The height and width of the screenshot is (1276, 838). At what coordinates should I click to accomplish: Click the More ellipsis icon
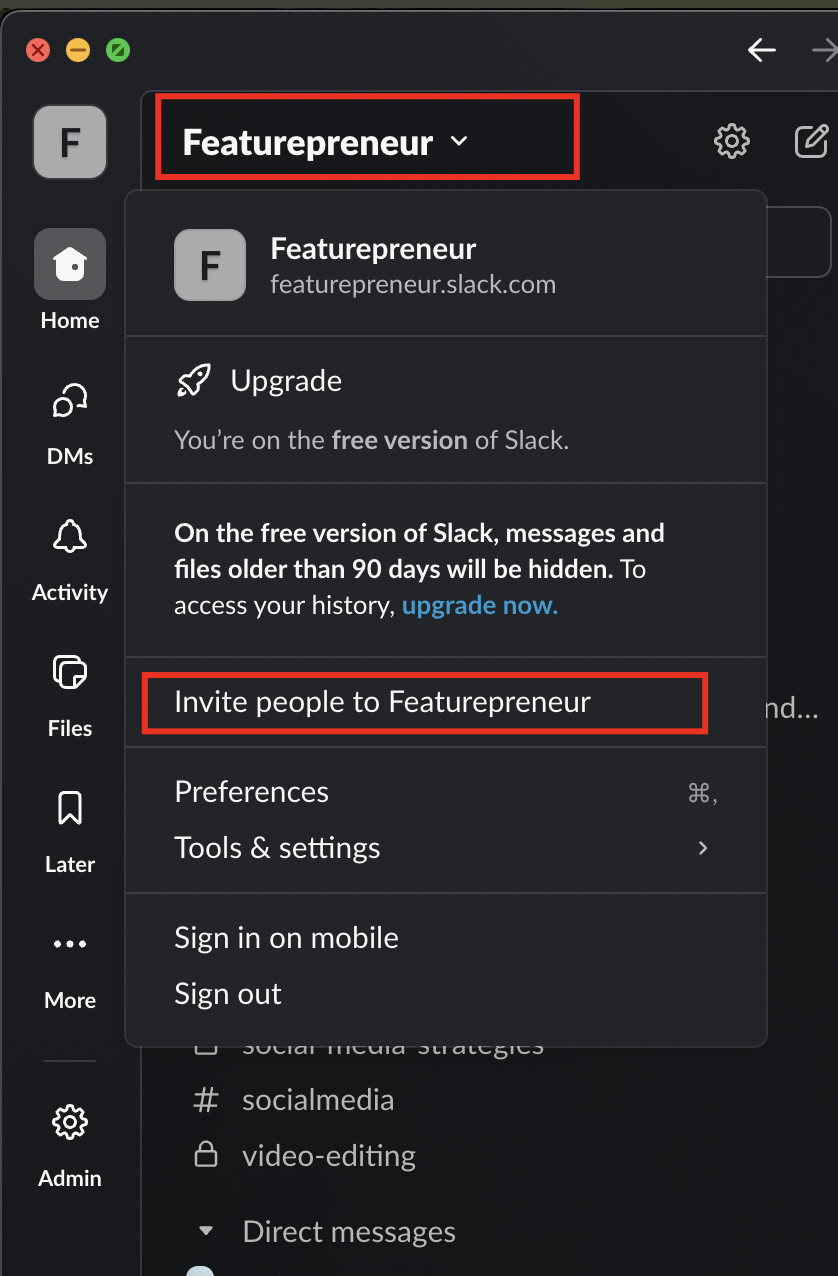[70, 944]
